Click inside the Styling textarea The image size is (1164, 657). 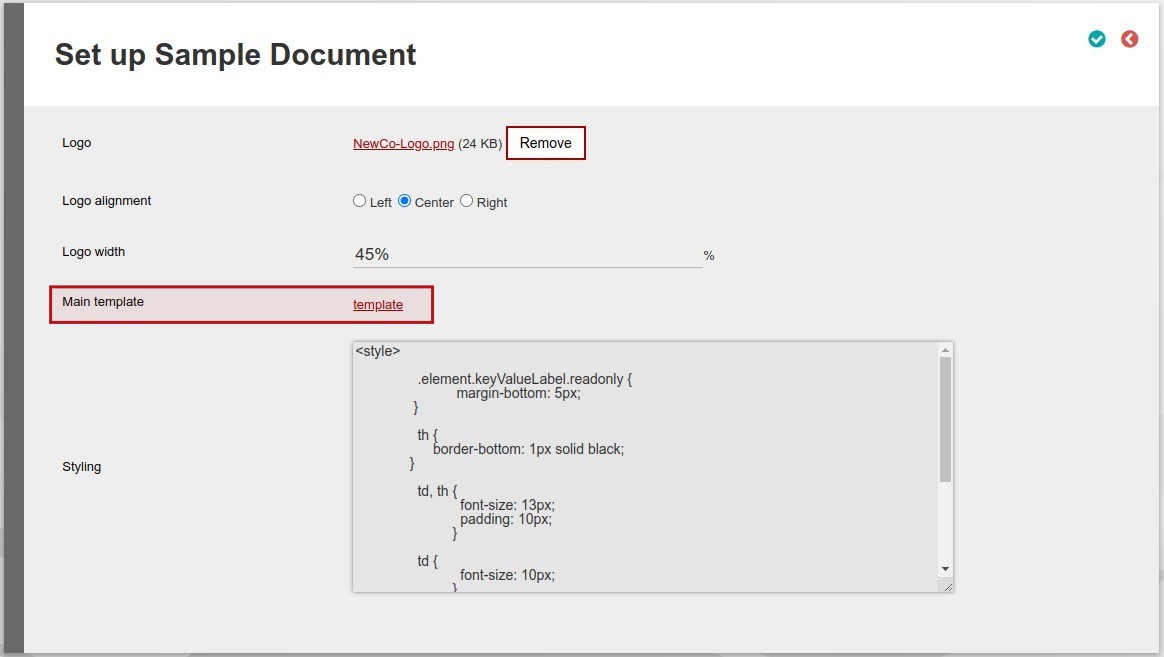(x=645, y=467)
